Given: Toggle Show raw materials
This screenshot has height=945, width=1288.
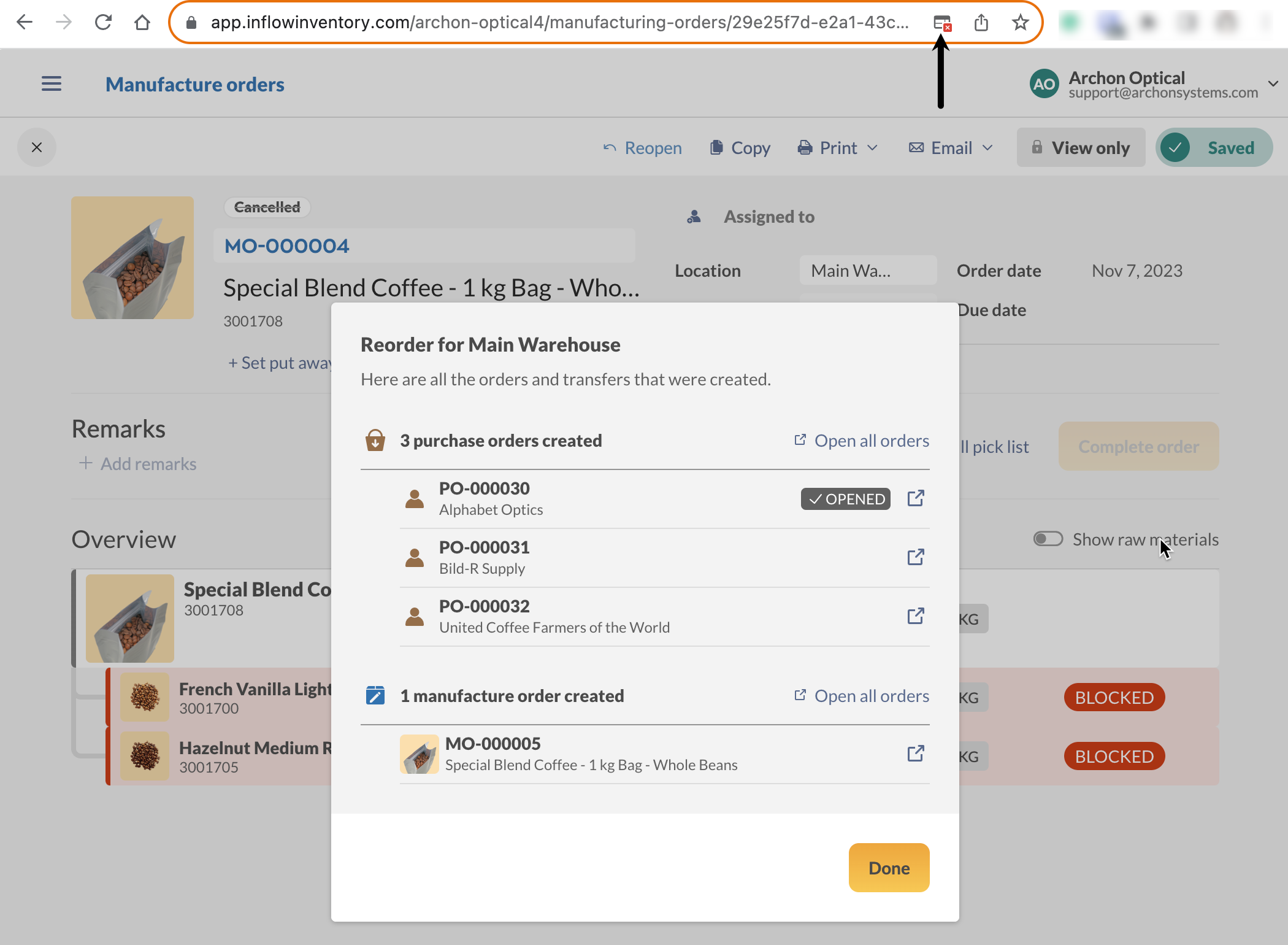Looking at the screenshot, I should (x=1048, y=539).
